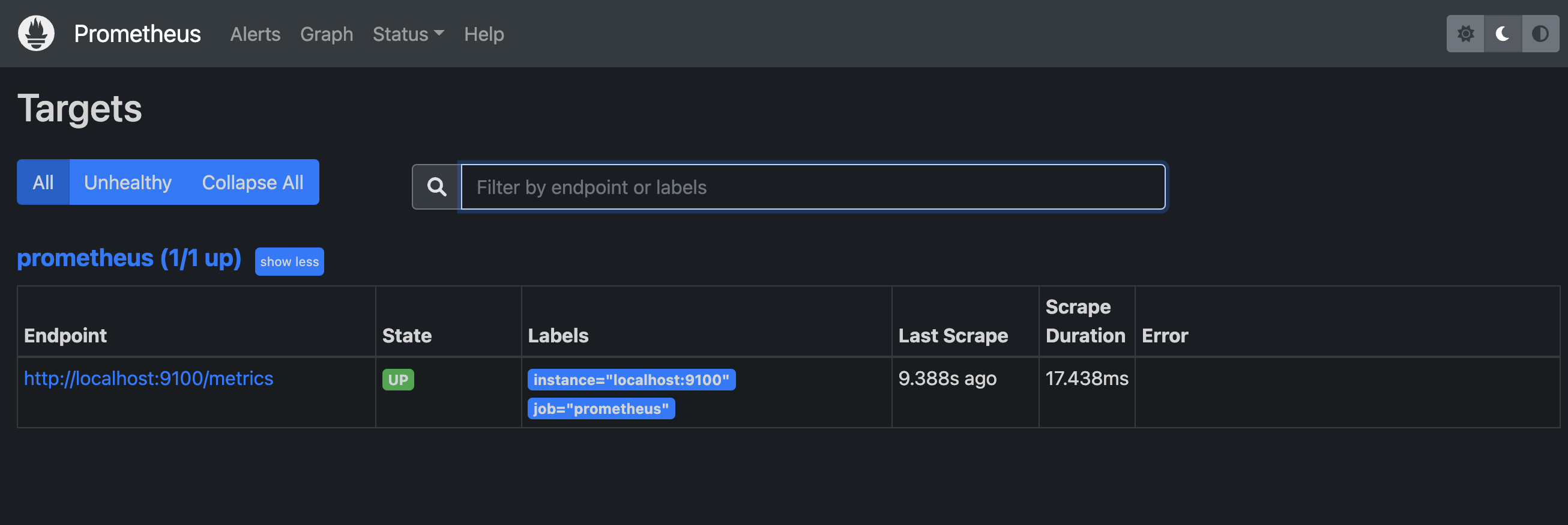Click the green UP state badge
The width and height of the screenshot is (1568, 525).
click(397, 380)
